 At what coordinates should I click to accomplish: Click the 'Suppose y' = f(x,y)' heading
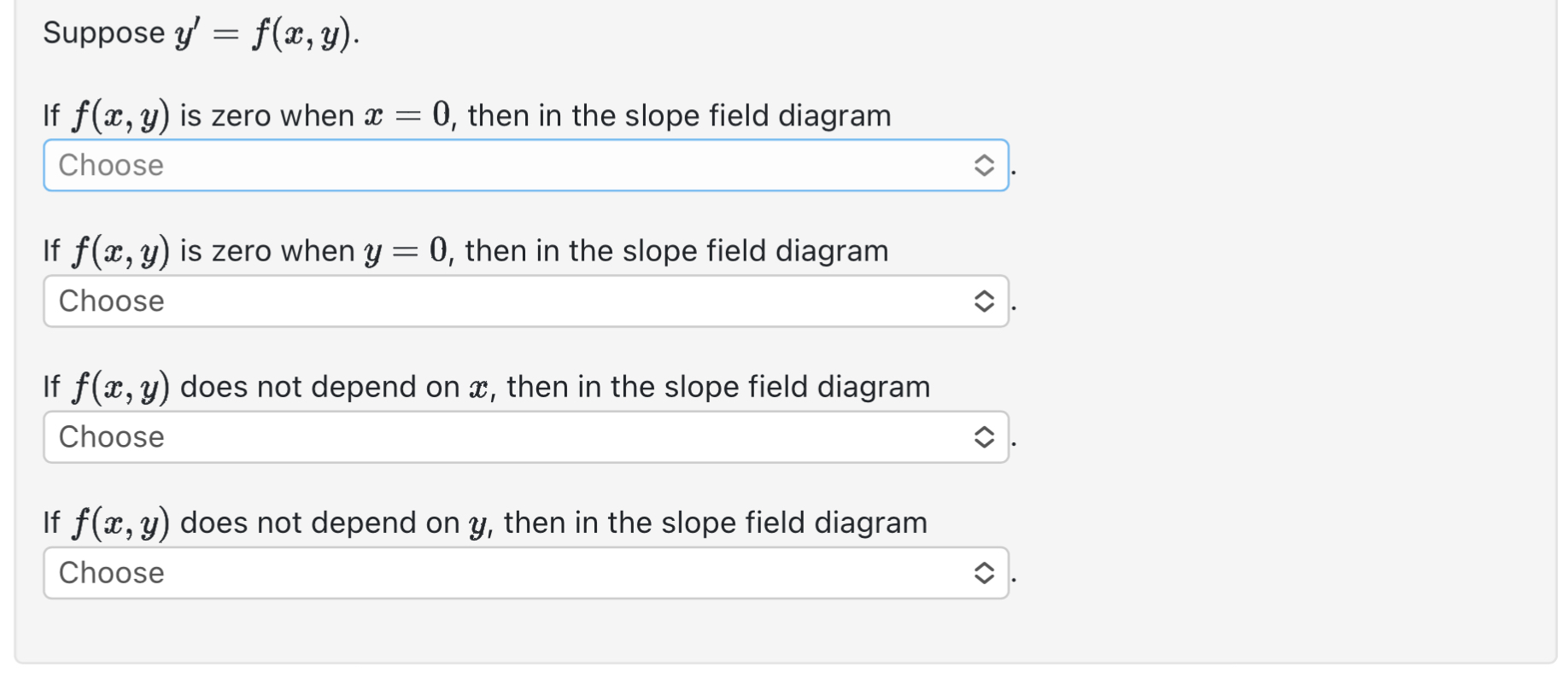tap(201, 32)
